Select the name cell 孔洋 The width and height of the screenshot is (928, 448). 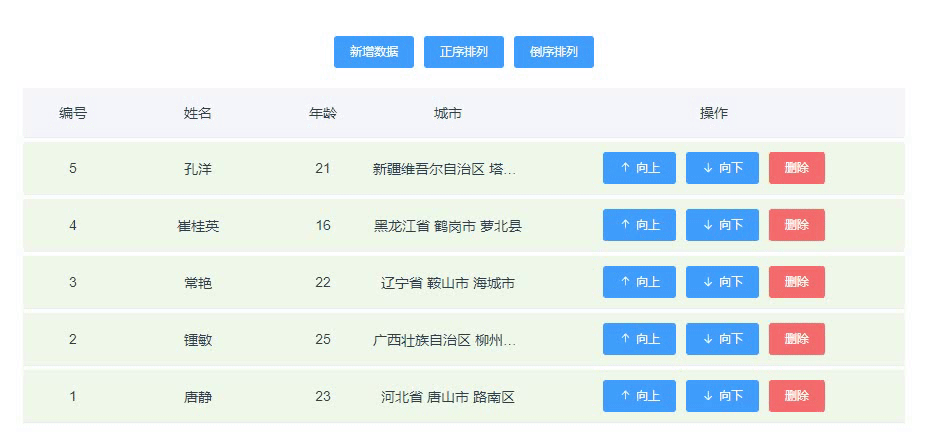(198, 169)
